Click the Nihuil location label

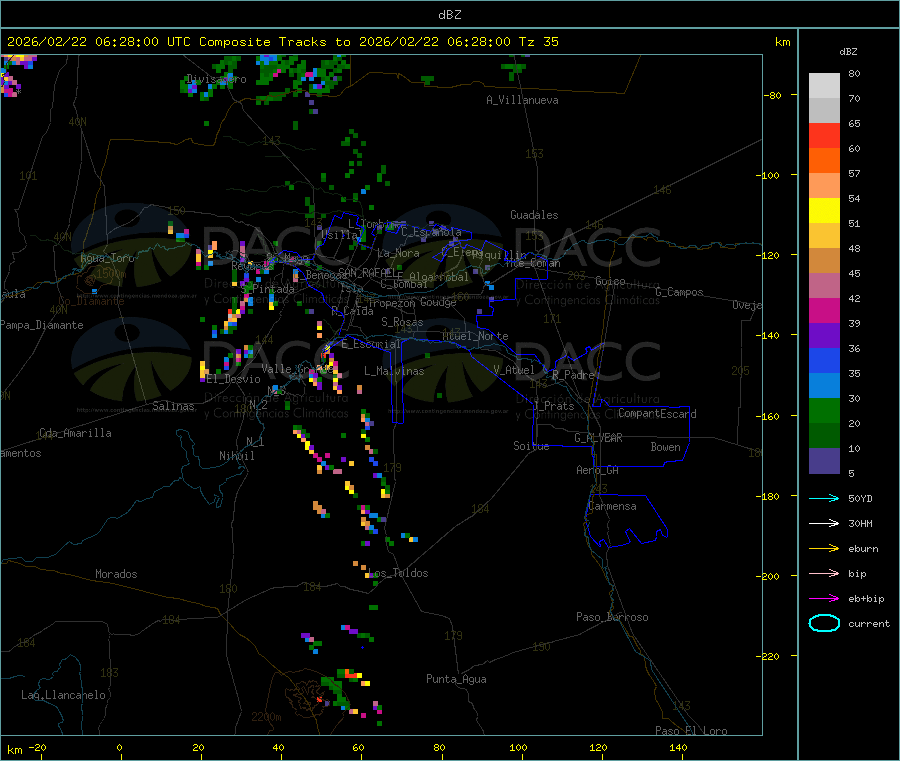[236, 456]
